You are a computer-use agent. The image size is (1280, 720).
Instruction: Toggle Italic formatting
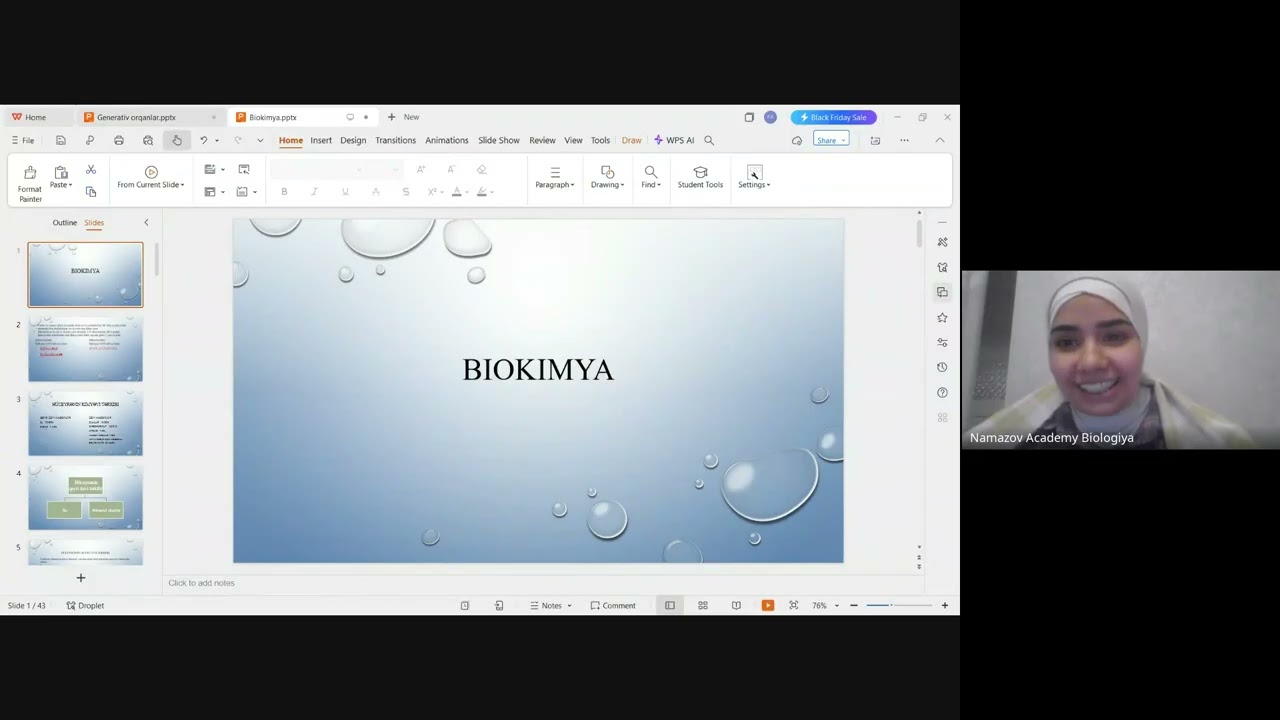point(314,192)
